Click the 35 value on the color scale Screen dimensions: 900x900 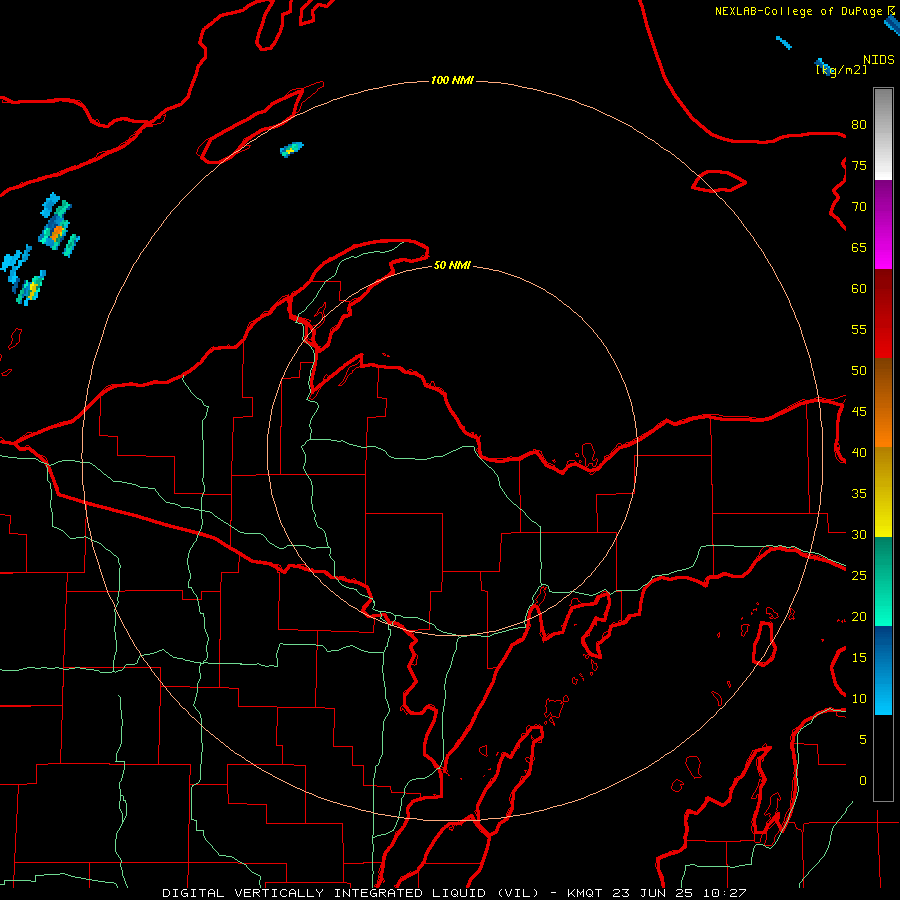(x=859, y=494)
